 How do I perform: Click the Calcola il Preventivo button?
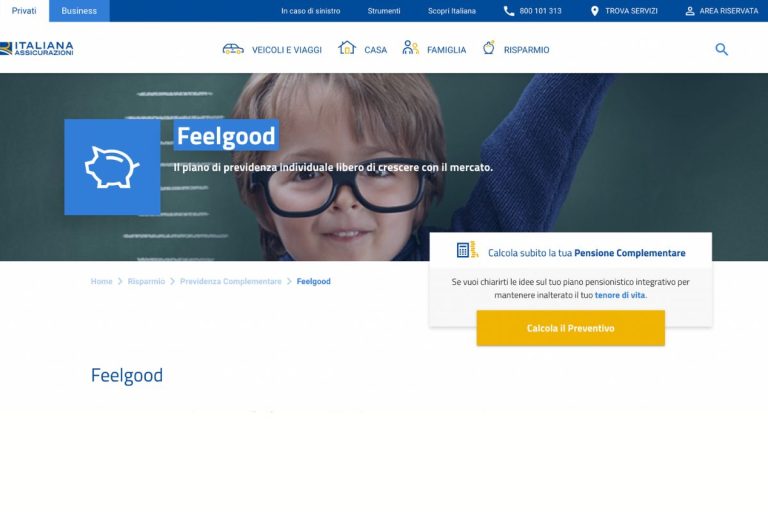coord(571,328)
